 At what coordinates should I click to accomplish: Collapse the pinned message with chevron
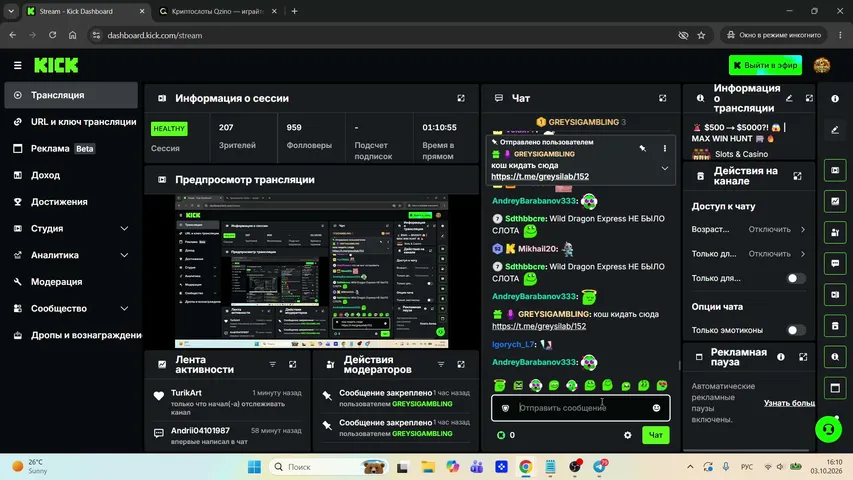[665, 169]
